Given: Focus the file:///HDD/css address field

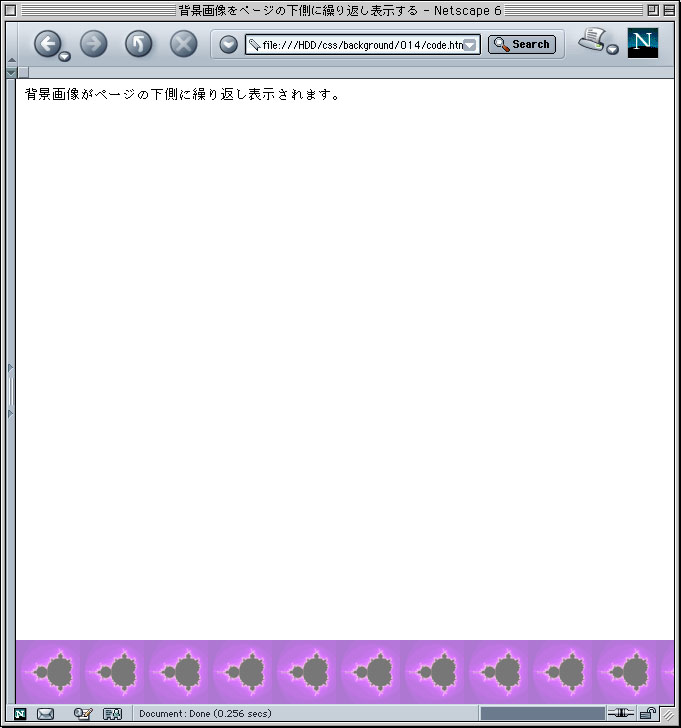Looking at the screenshot, I should [x=363, y=45].
